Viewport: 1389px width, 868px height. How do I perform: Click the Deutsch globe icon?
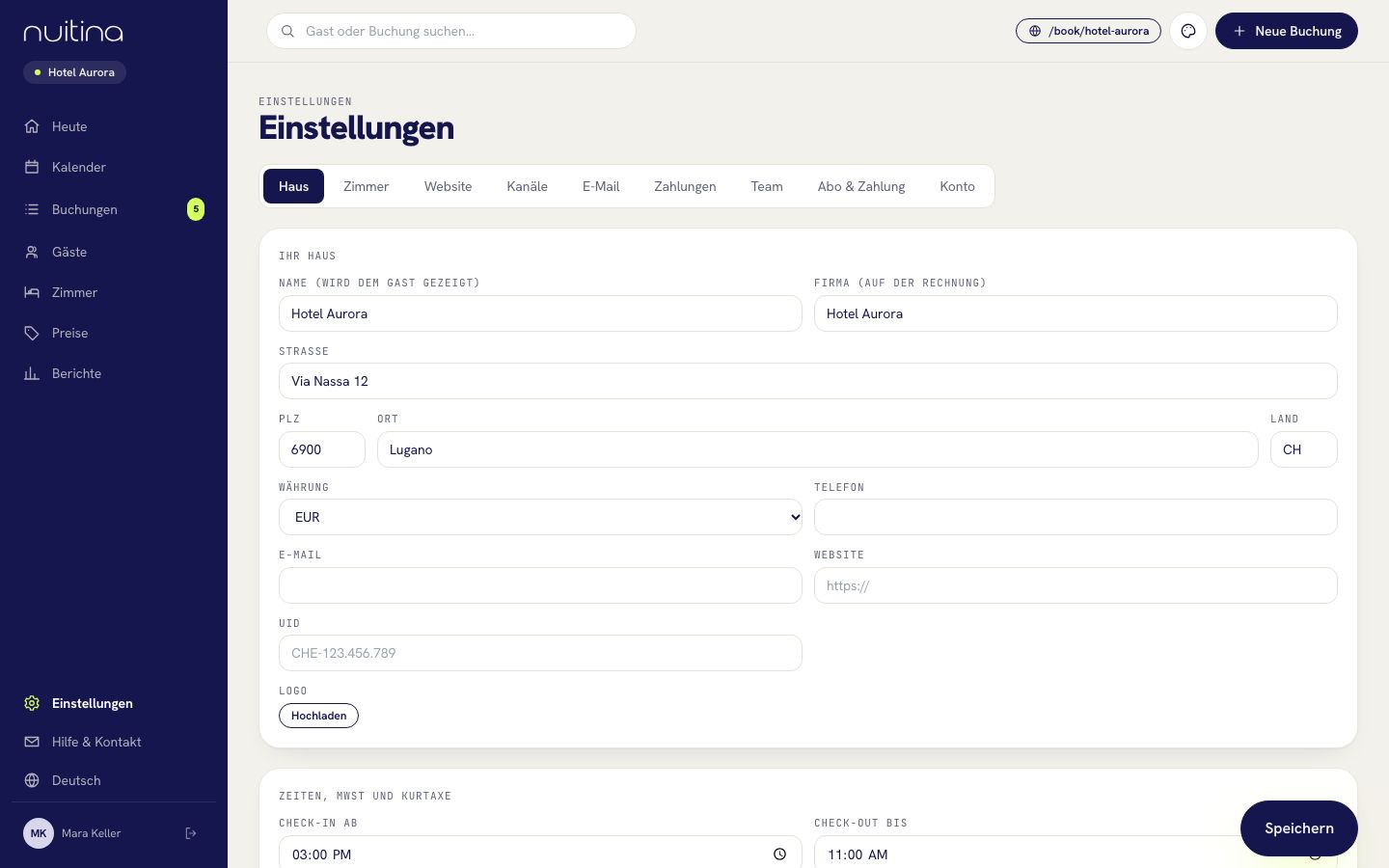[32, 780]
